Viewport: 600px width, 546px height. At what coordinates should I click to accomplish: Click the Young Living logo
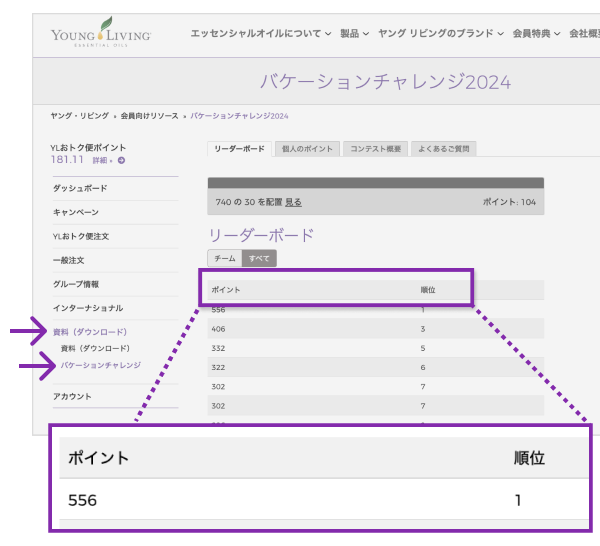[x=101, y=35]
